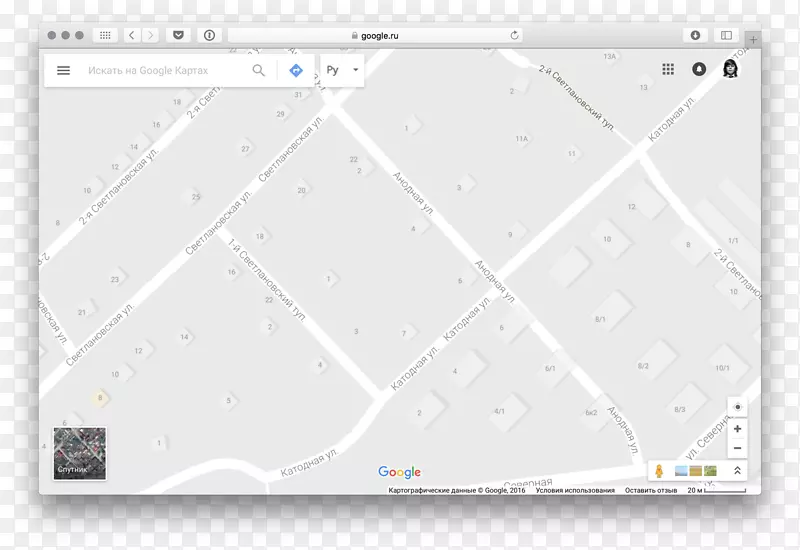Click the photo thumbnails strip
Image resolution: width=800 pixels, height=550 pixels.
pyautogui.click(x=696, y=471)
